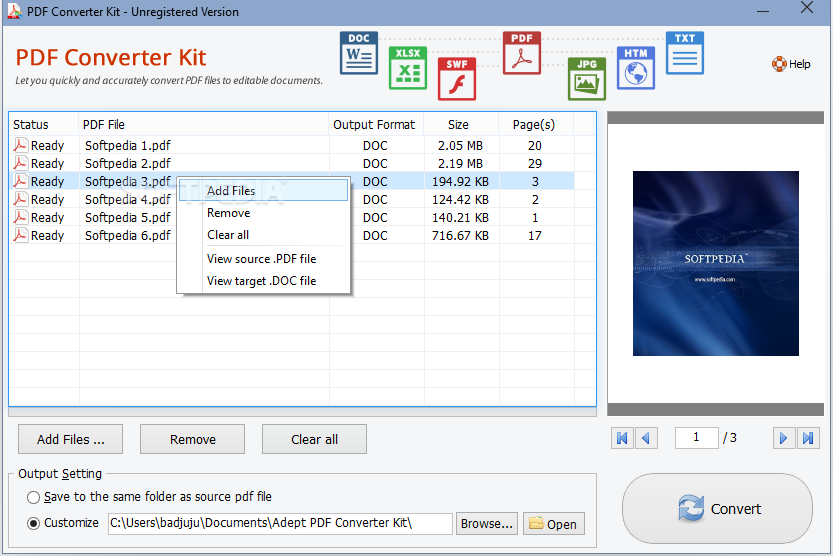The width and height of the screenshot is (833, 556).
Task: Select the Softpedia 1.pdf row
Action: [x=292, y=145]
